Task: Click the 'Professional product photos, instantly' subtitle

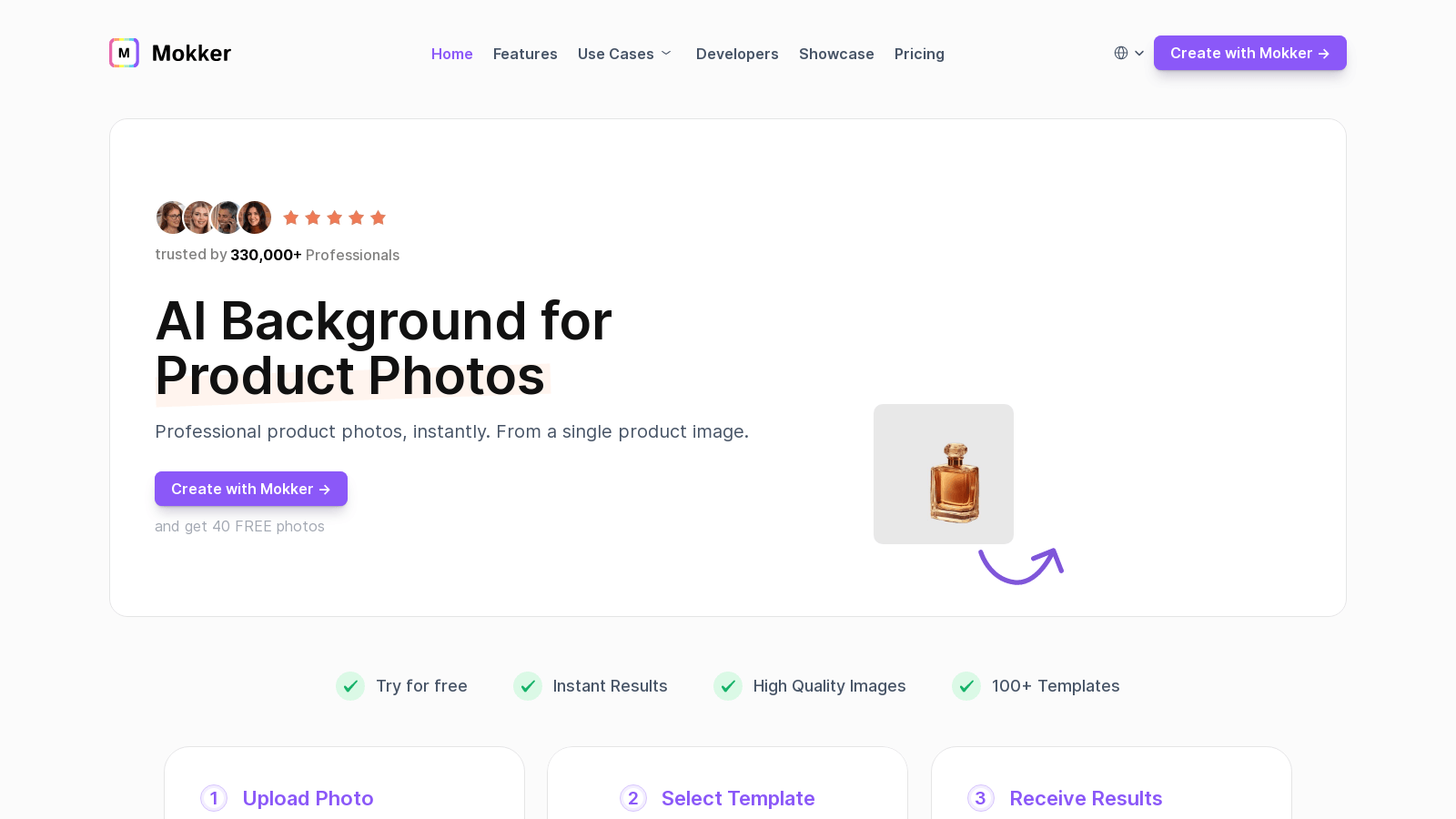Action: point(452,431)
